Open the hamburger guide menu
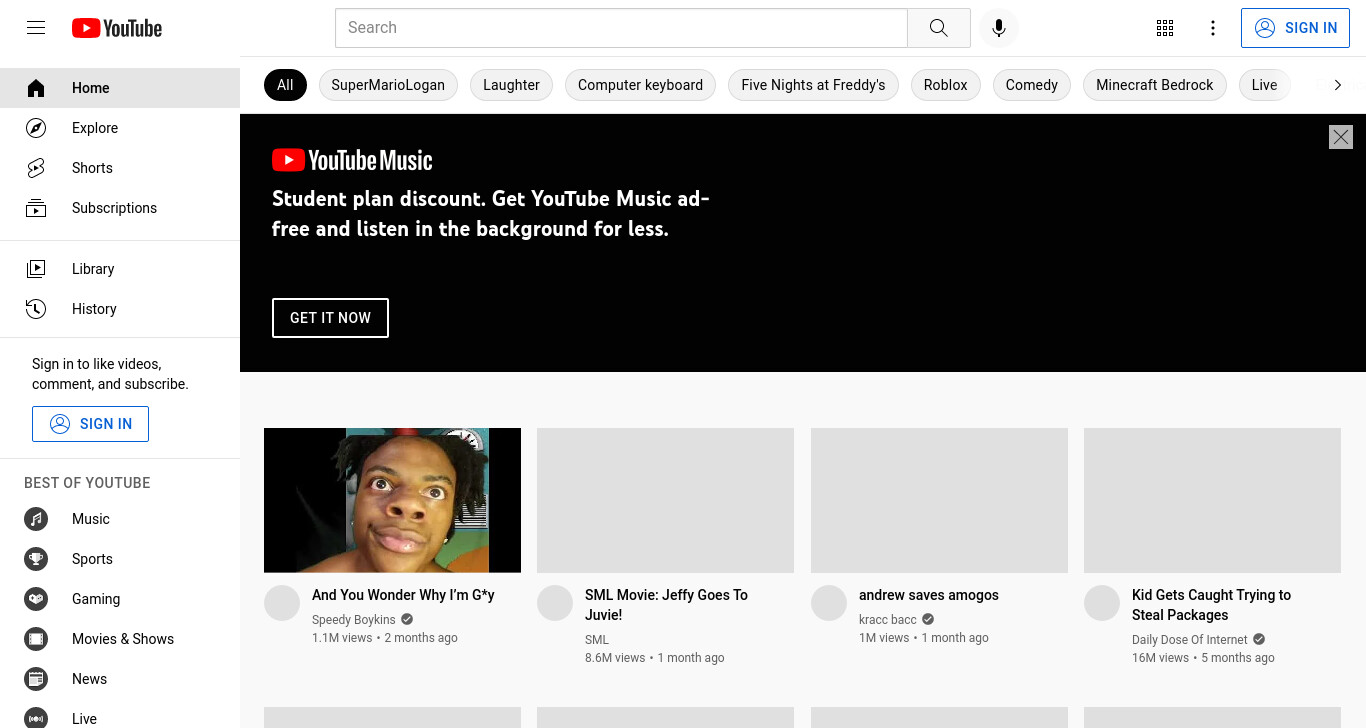This screenshot has width=1366, height=728. 36,28
